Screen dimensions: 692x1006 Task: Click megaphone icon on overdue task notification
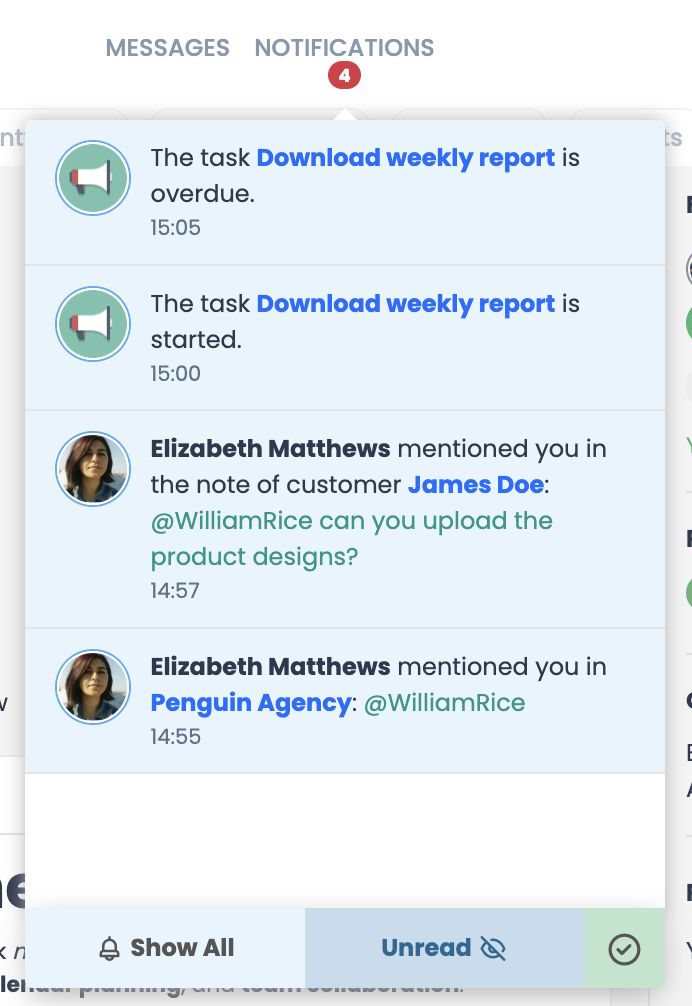92,178
